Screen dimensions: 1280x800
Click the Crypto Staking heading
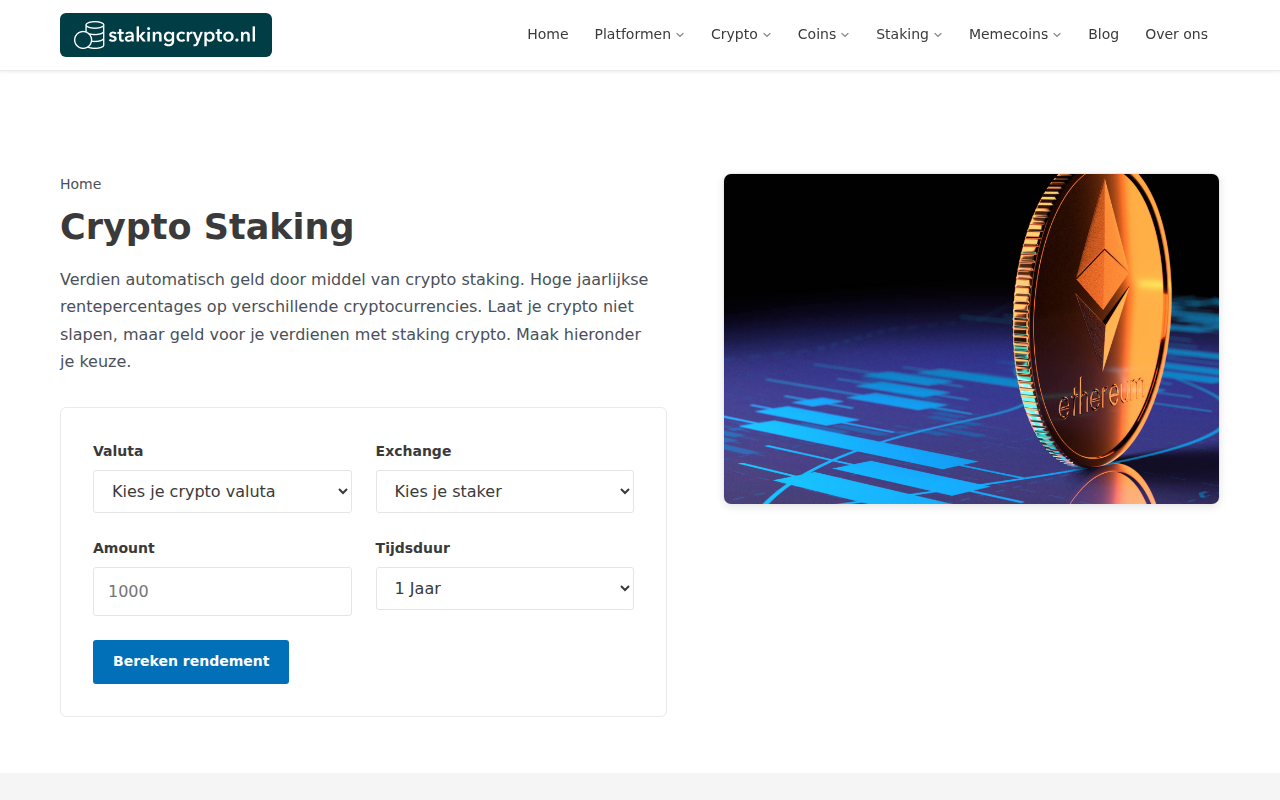tap(207, 227)
